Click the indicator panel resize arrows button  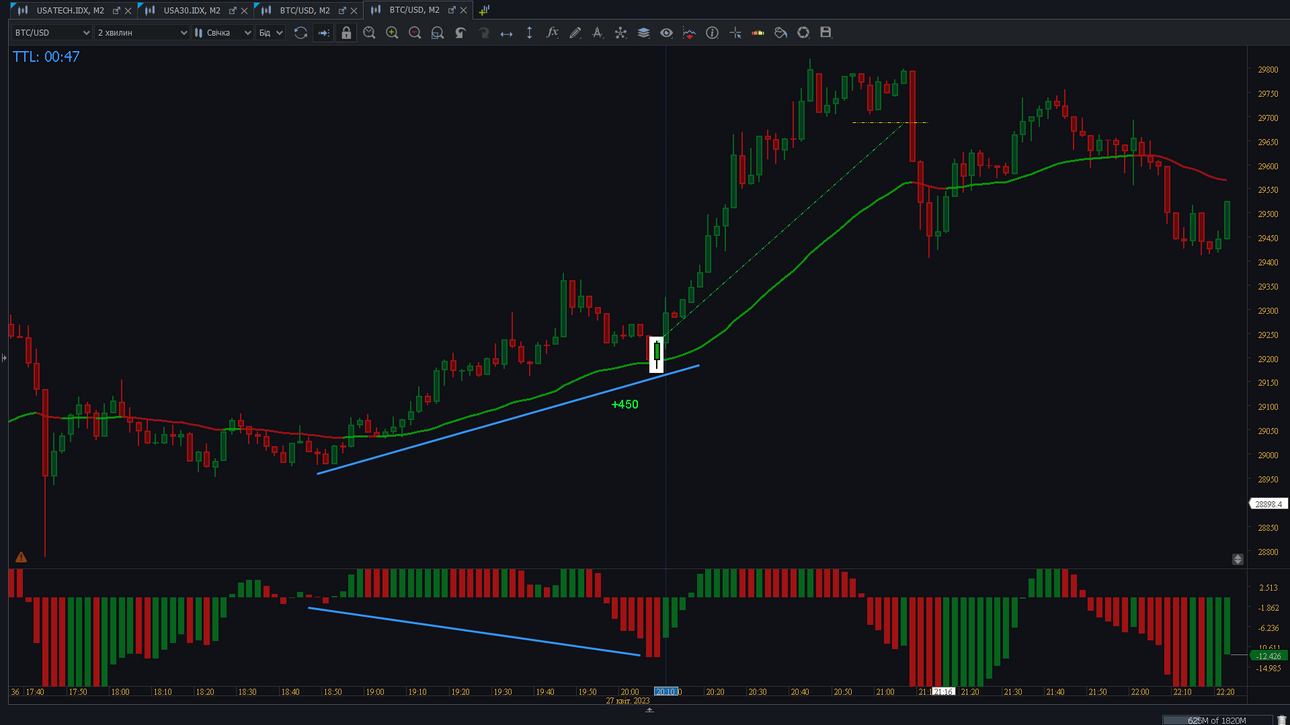tap(1237, 559)
